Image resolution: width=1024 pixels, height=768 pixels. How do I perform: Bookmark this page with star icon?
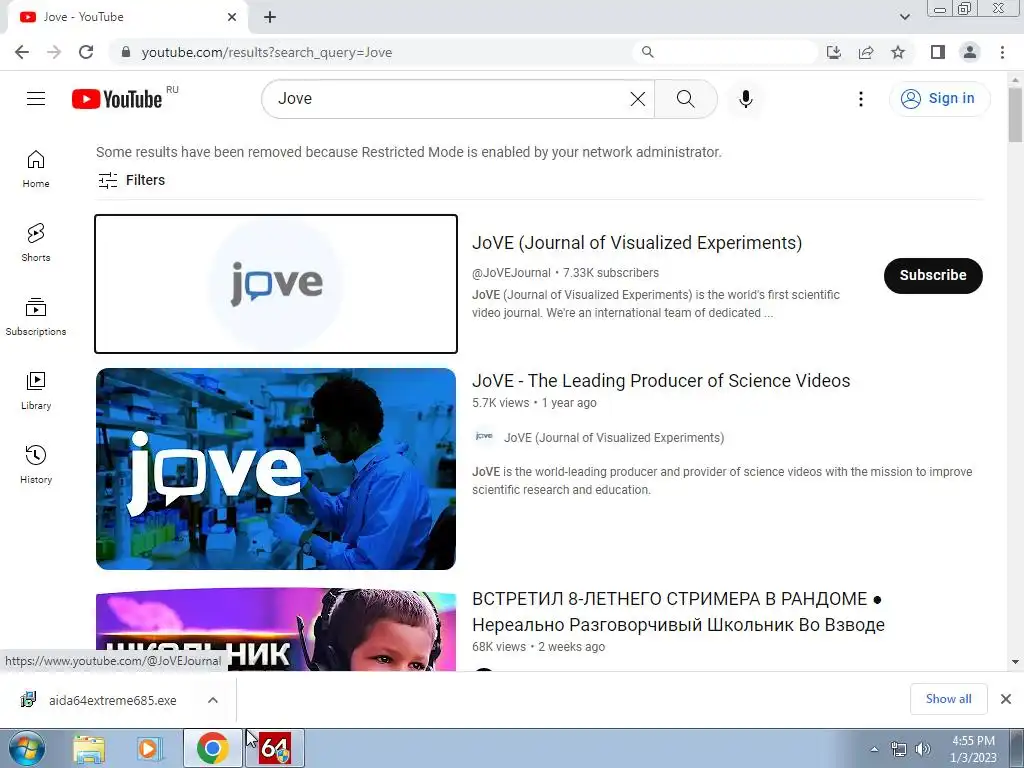[898, 52]
